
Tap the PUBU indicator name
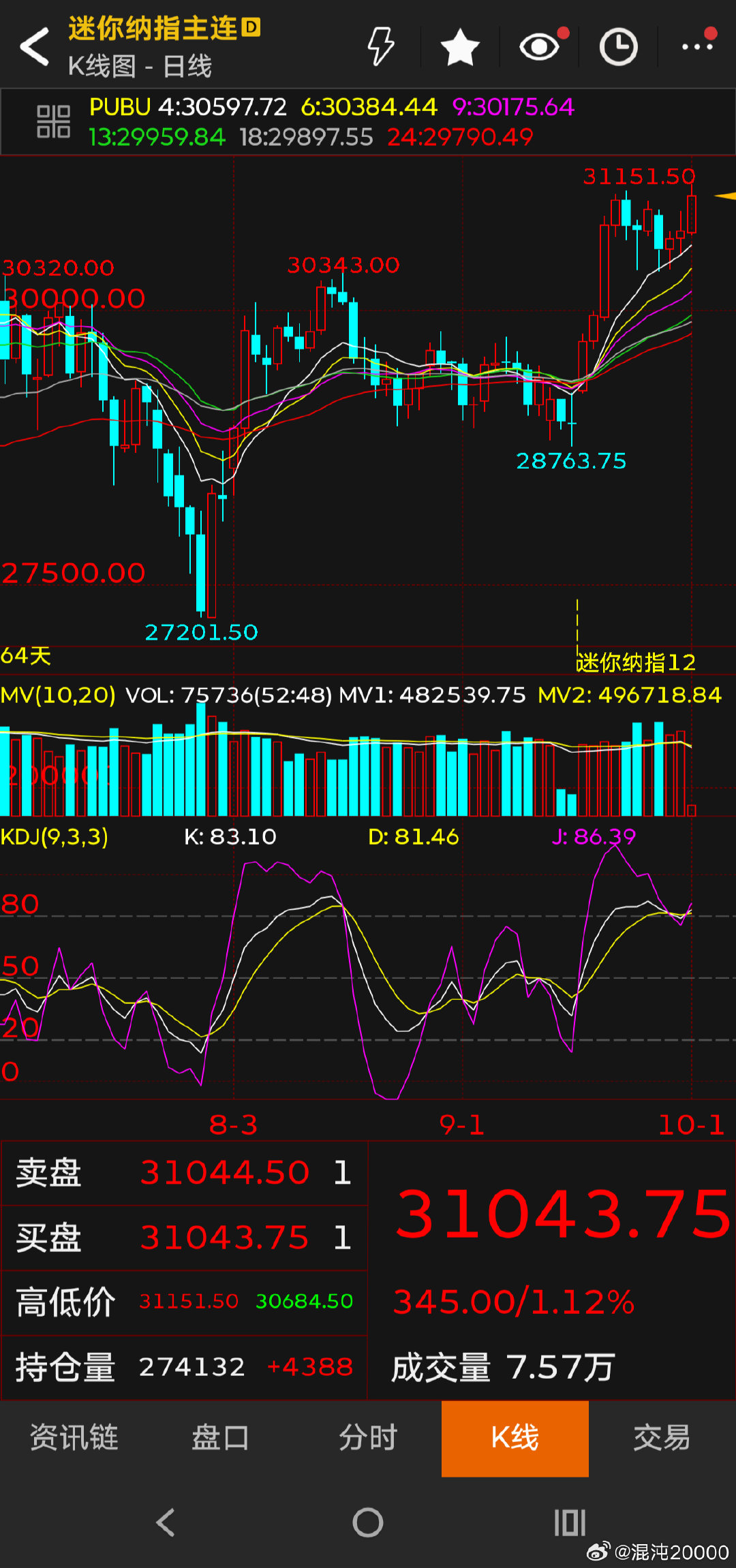(120, 107)
